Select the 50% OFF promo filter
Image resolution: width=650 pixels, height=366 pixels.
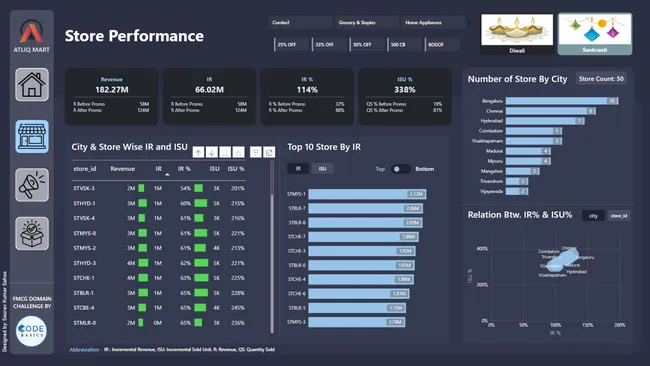click(367, 44)
